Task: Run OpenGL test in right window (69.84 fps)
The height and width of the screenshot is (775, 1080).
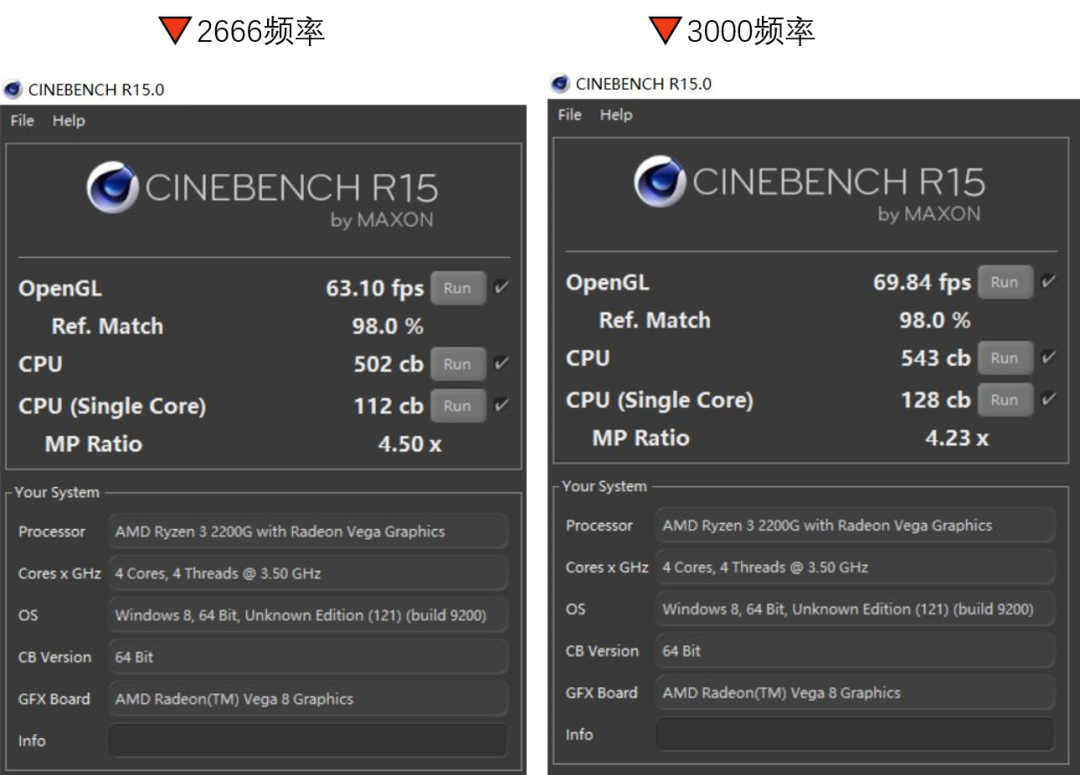Action: (1005, 282)
